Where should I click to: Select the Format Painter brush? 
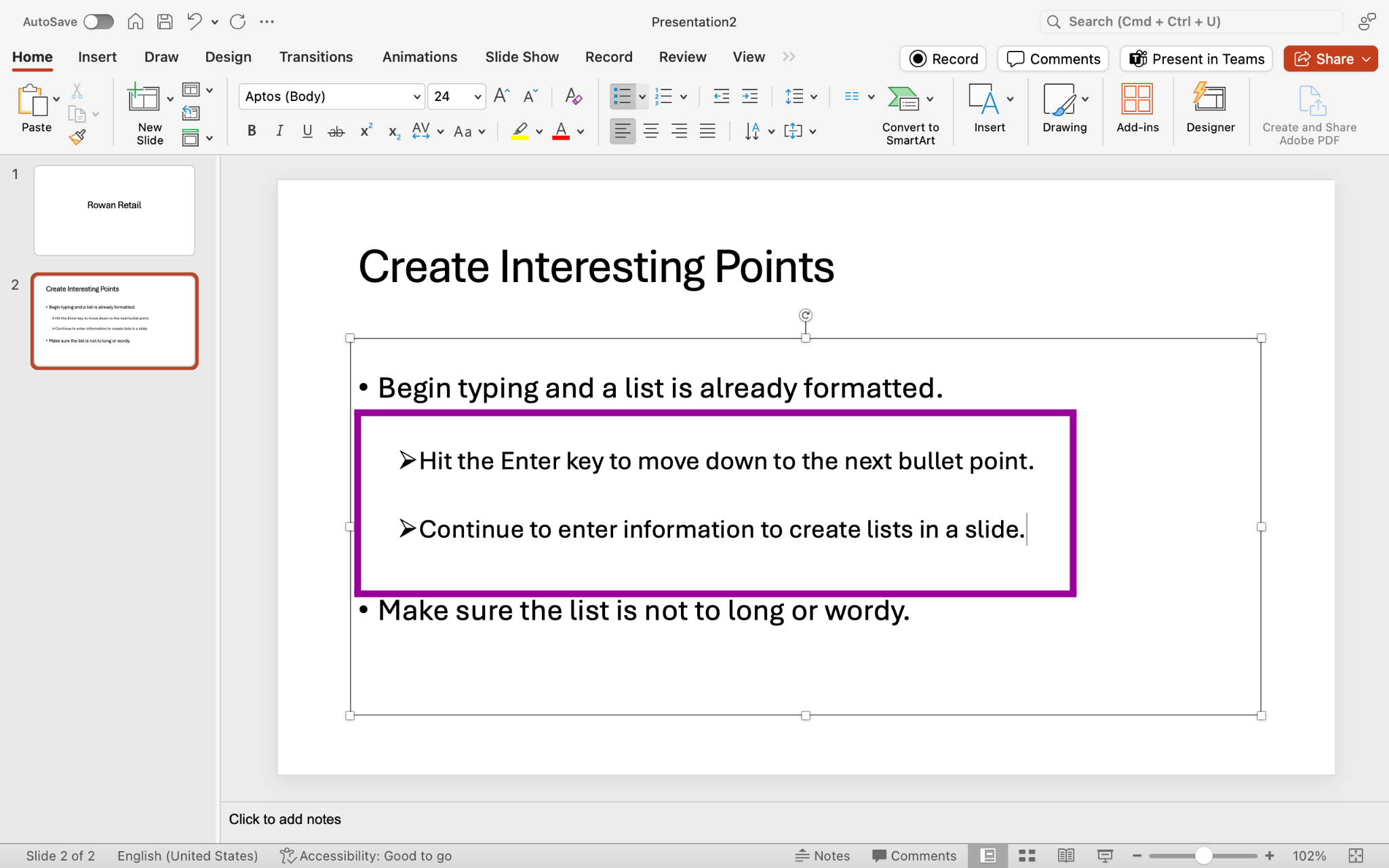77,138
